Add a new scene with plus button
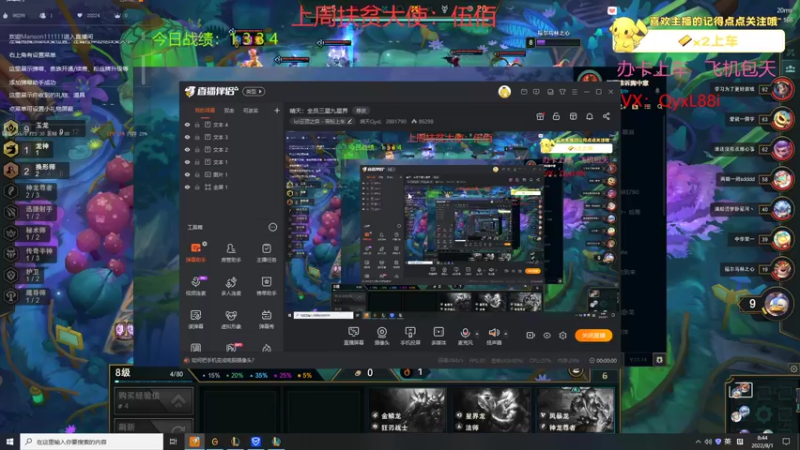This screenshot has width=800, height=450. click(x=277, y=110)
